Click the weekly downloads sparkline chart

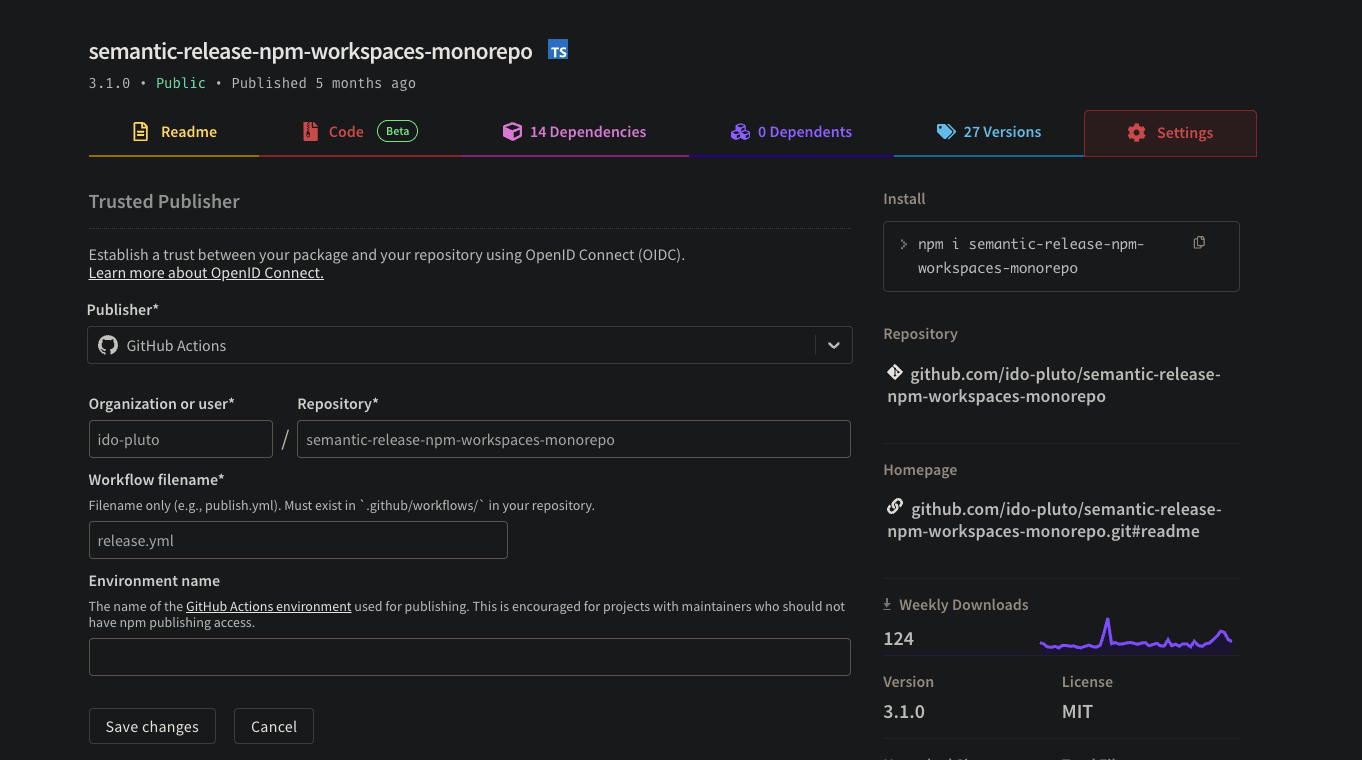[x=1136, y=636]
